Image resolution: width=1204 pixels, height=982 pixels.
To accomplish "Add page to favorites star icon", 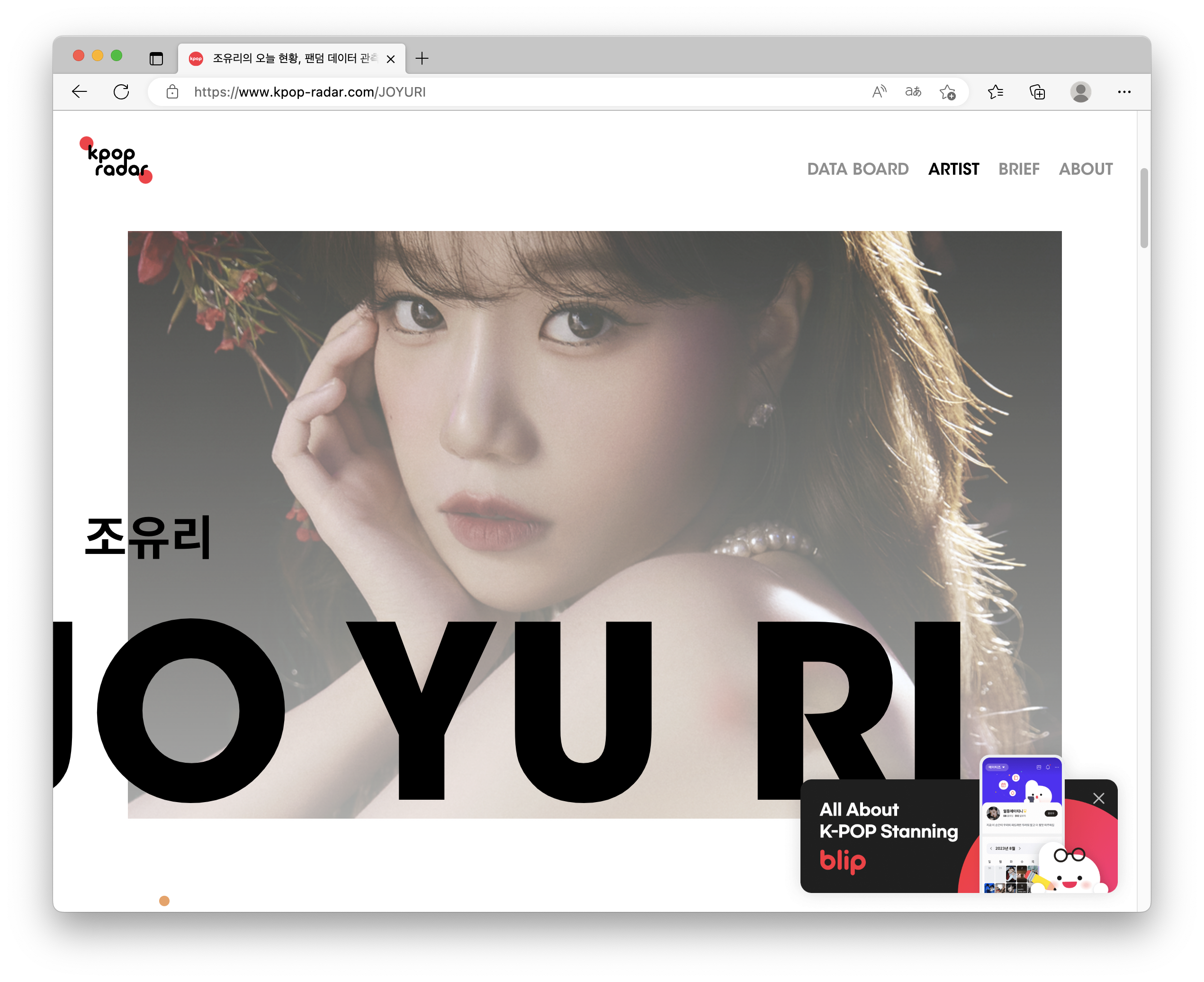I will [x=947, y=92].
